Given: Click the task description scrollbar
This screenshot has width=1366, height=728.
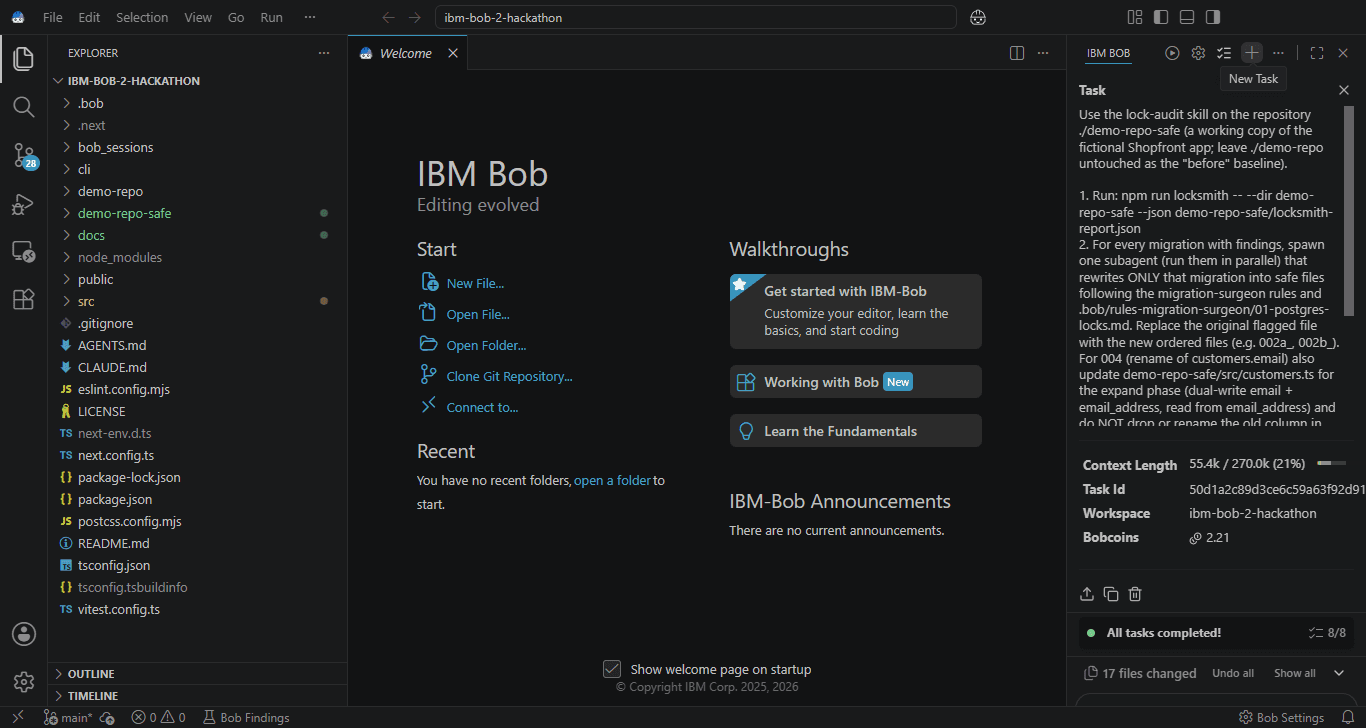Looking at the screenshot, I should 1351,211.
